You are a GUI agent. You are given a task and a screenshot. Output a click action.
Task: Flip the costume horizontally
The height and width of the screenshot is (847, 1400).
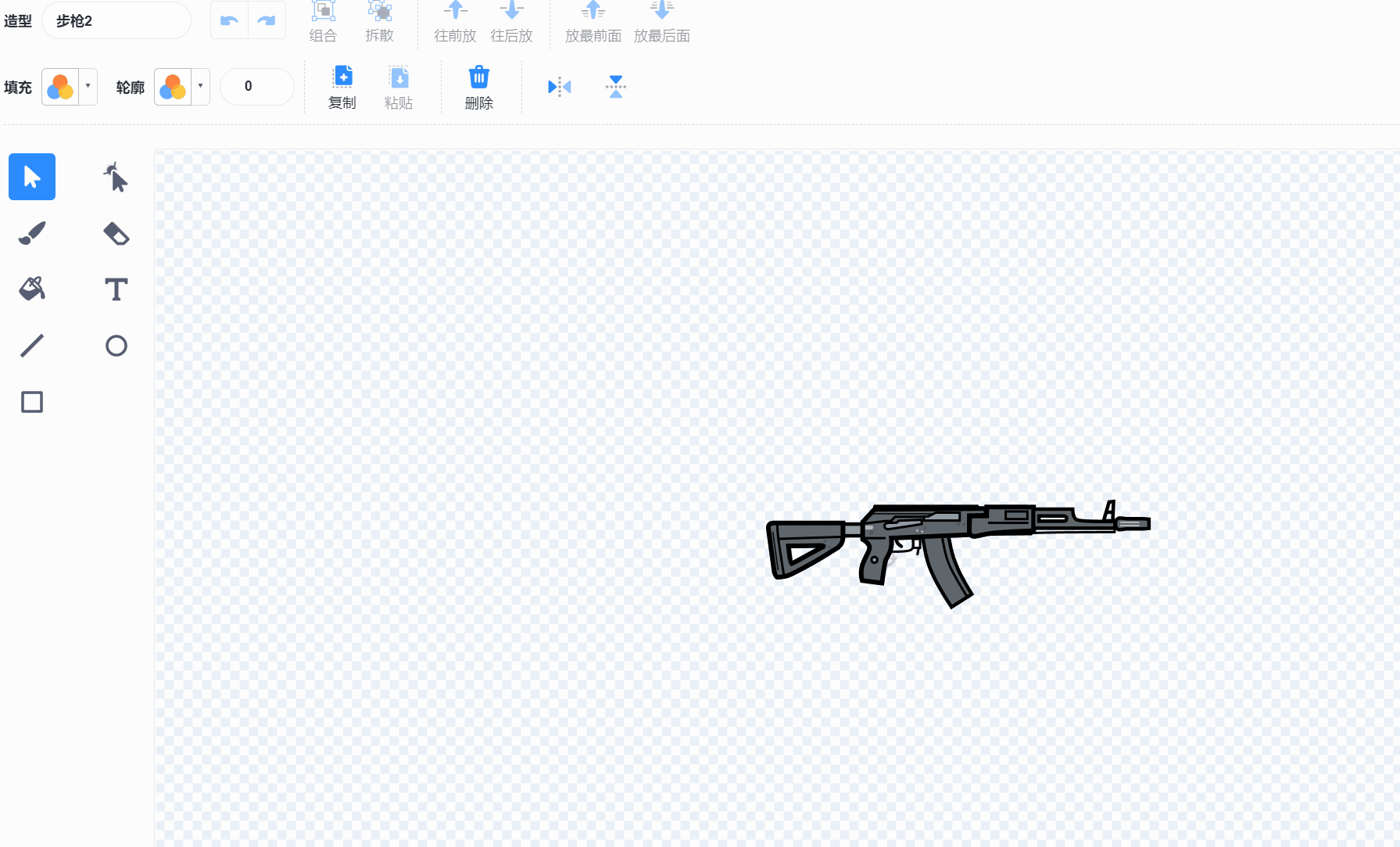(x=560, y=87)
